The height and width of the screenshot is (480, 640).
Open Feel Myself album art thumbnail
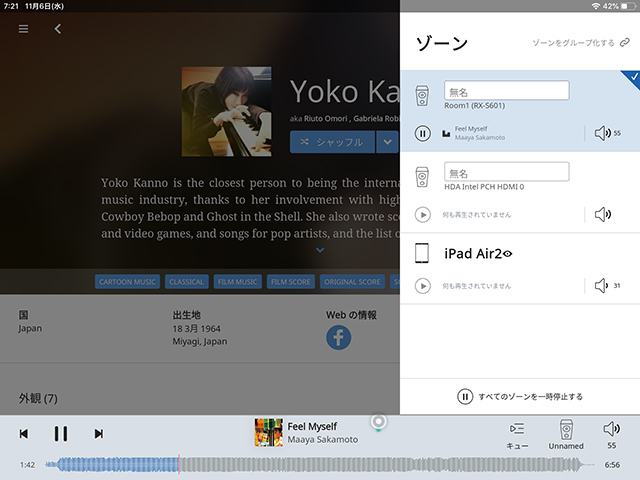[x=269, y=432]
